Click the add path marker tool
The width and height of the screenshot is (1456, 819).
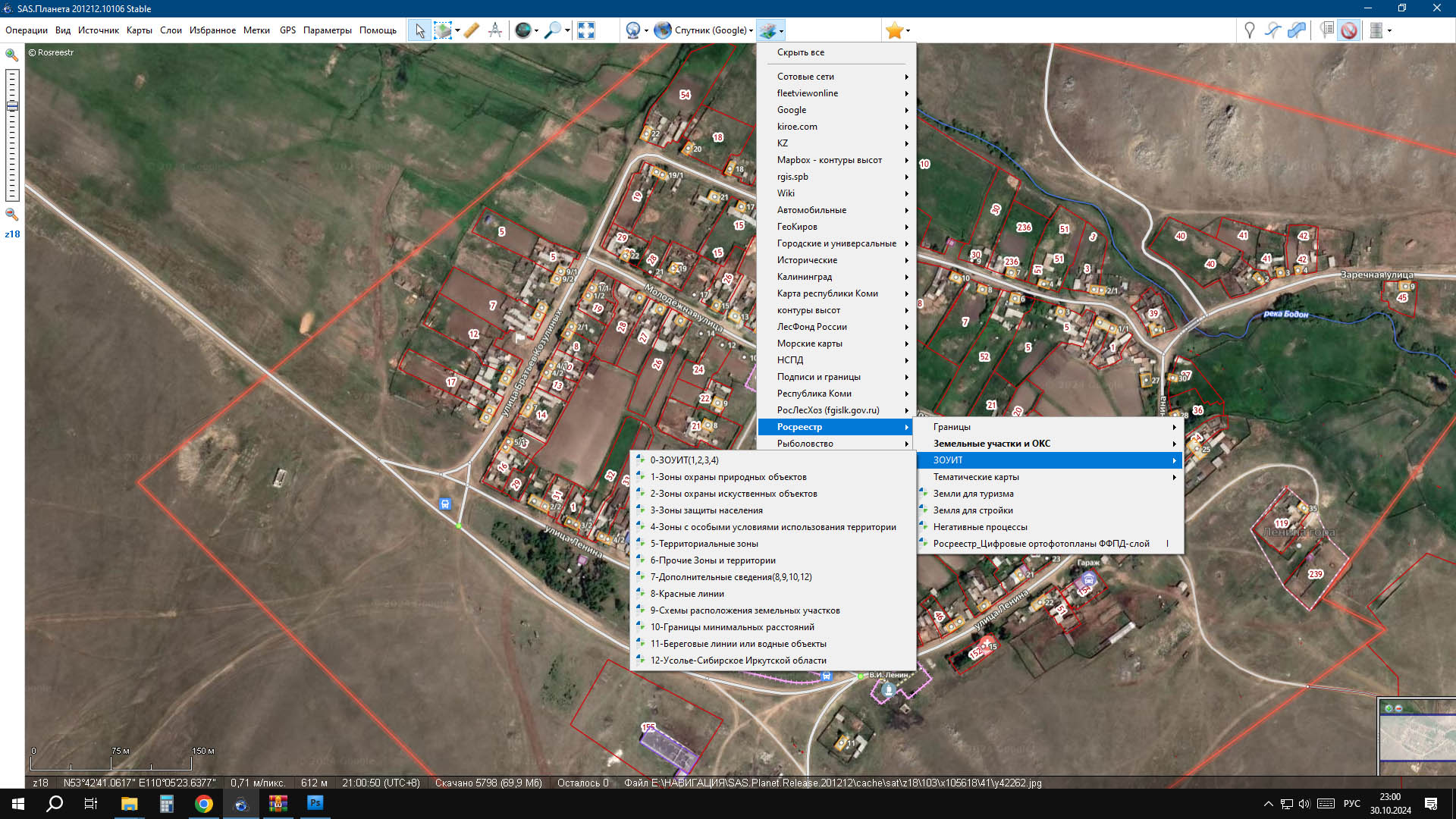(1273, 30)
